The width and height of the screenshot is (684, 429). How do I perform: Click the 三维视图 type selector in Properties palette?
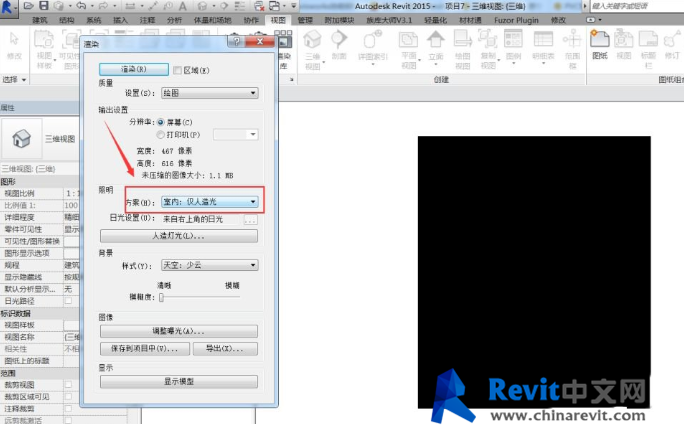pyautogui.click(x=40, y=139)
